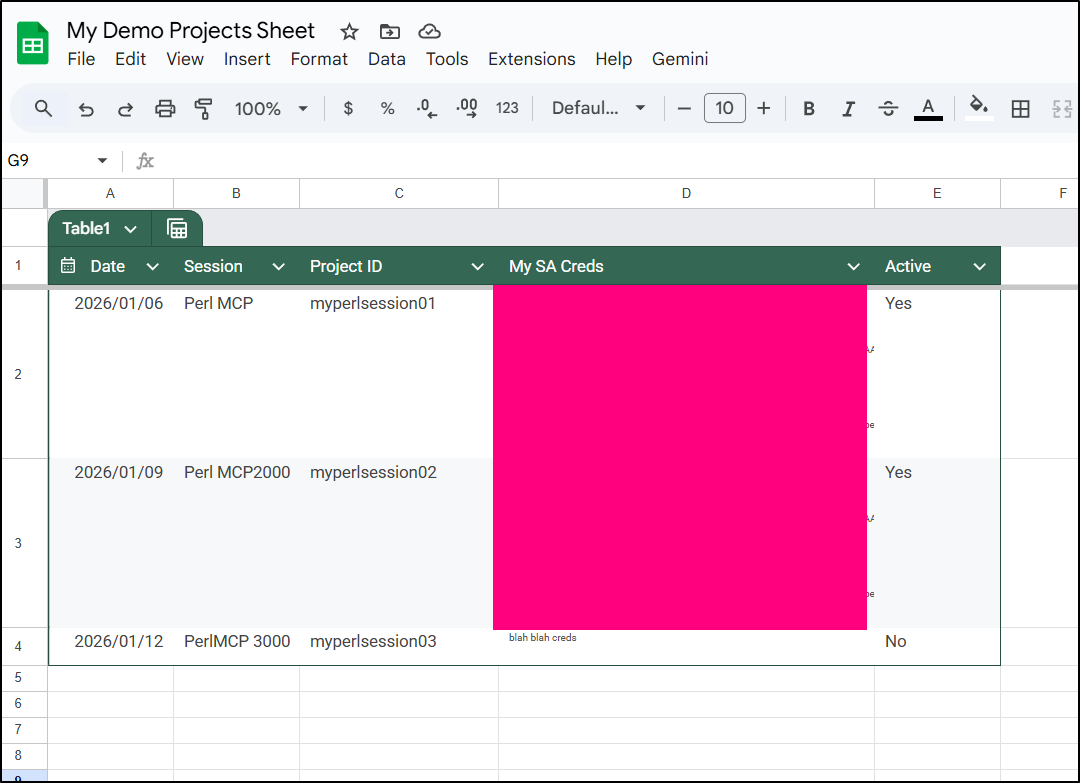The height and width of the screenshot is (783, 1080).
Task: Click the font size input field
Action: point(724,108)
